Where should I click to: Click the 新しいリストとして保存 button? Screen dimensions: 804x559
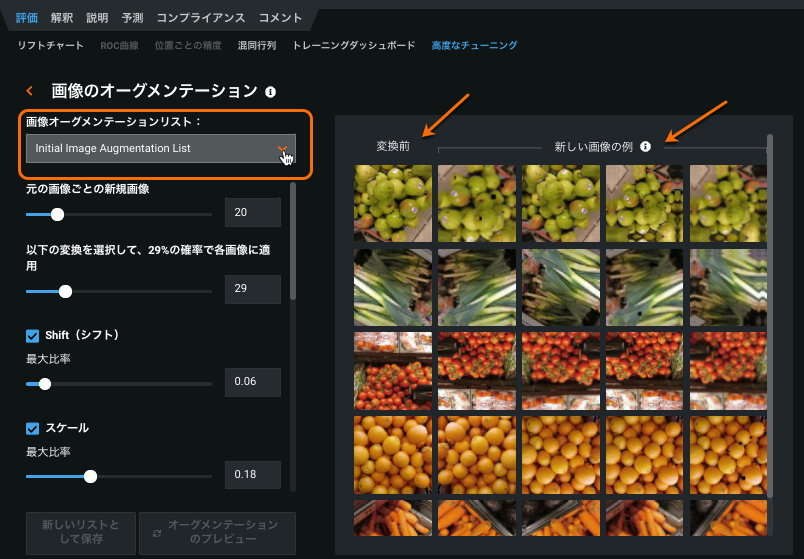pyautogui.click(x=81, y=533)
